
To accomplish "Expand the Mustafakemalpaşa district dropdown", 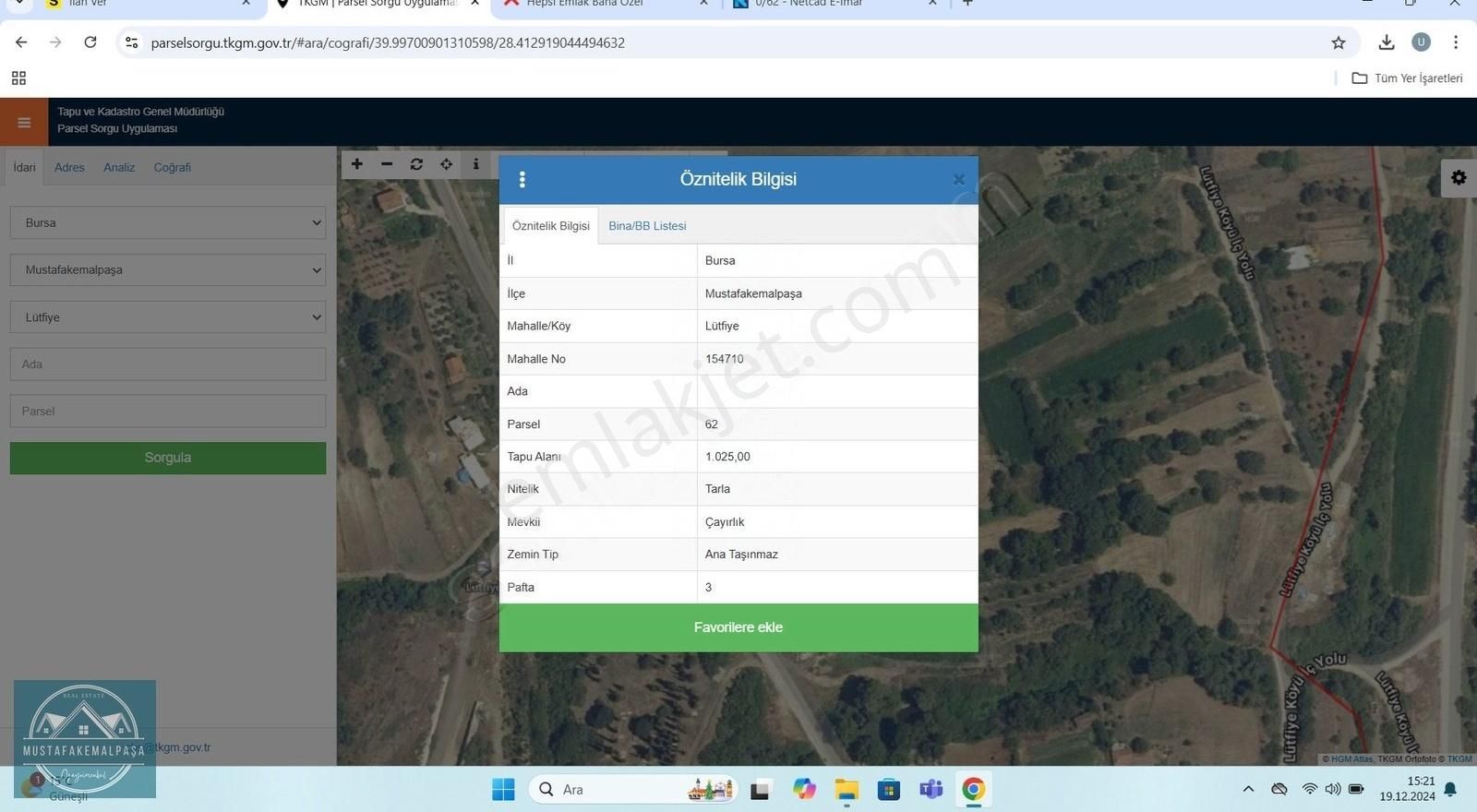I will tap(168, 270).
